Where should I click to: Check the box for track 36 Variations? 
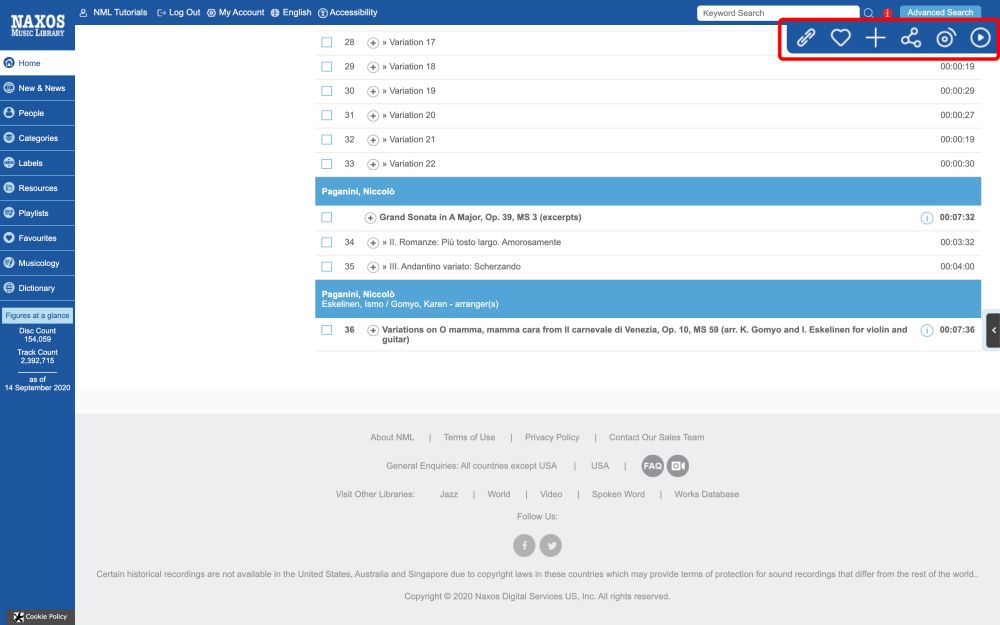pyautogui.click(x=327, y=330)
